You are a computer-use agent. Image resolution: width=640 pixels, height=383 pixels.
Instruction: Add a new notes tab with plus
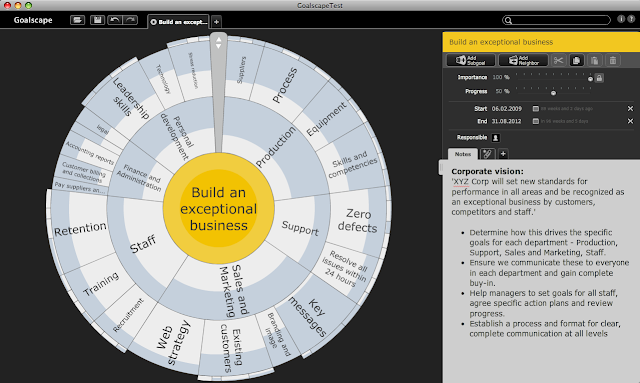(x=503, y=154)
